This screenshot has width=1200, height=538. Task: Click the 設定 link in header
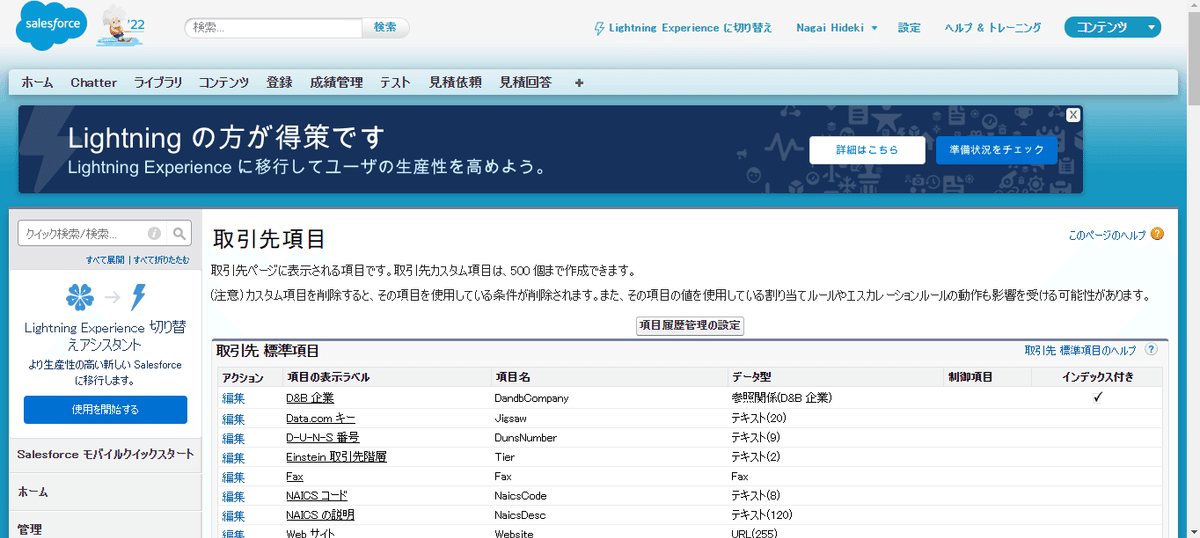[909, 28]
